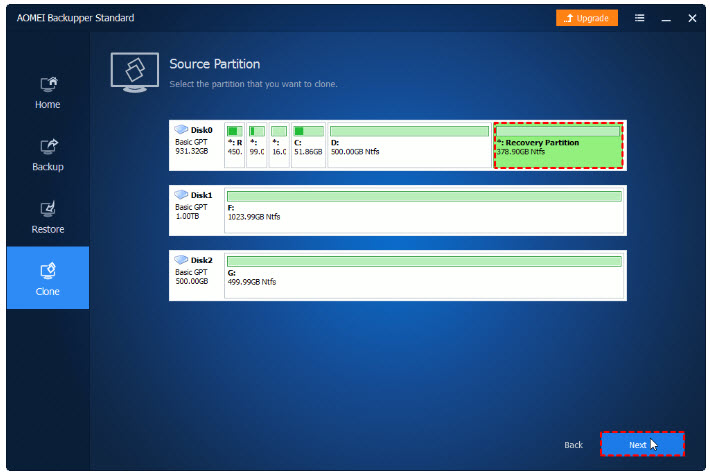This screenshot has height=476, width=710.
Task: Open the Backup section in sidebar
Action: (48, 155)
